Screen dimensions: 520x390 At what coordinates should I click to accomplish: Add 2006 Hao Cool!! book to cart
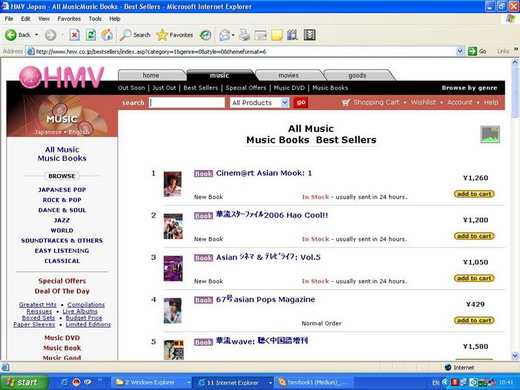click(x=474, y=236)
